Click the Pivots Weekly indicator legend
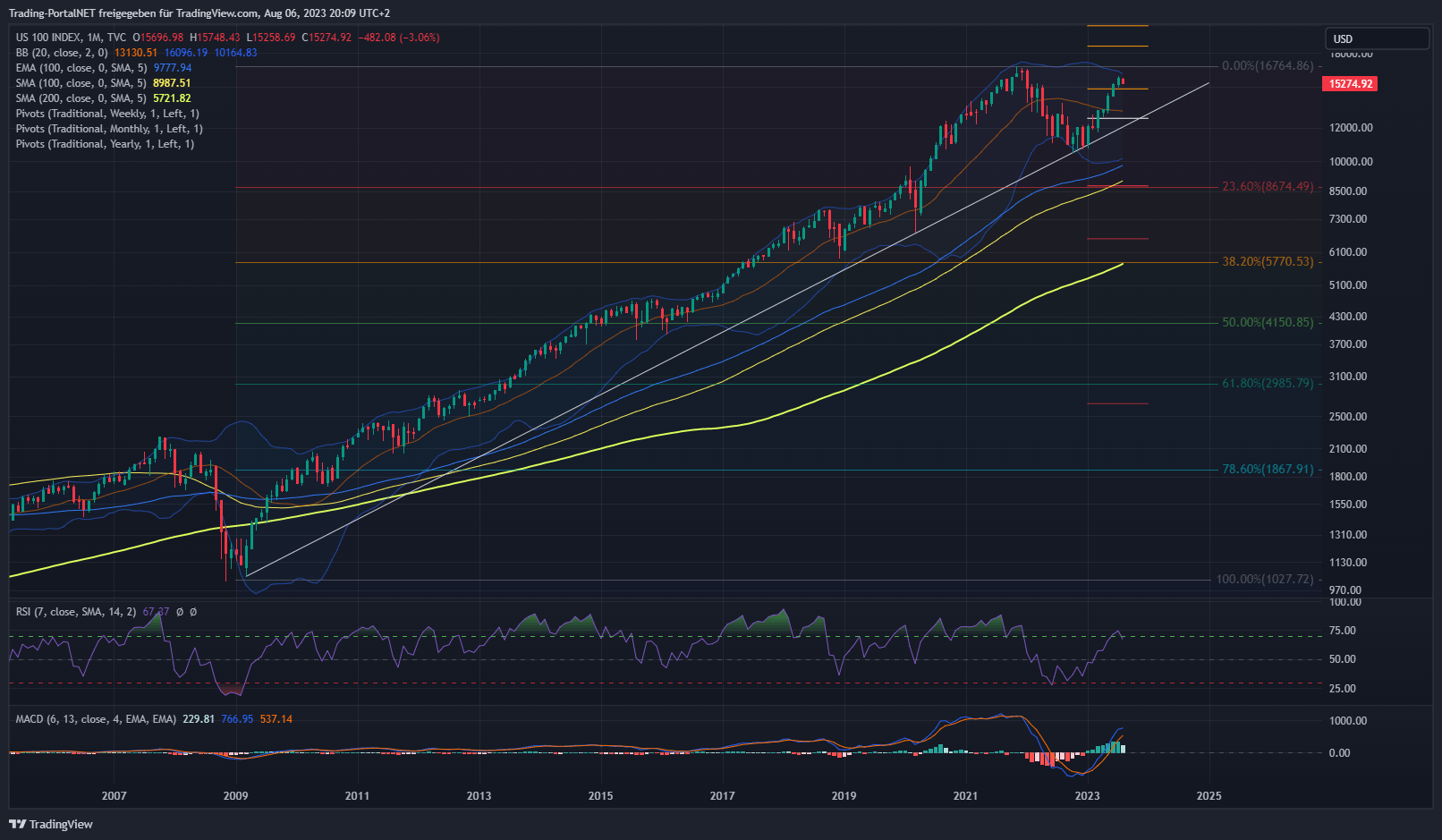This screenshot has width=1442, height=840. click(x=107, y=114)
